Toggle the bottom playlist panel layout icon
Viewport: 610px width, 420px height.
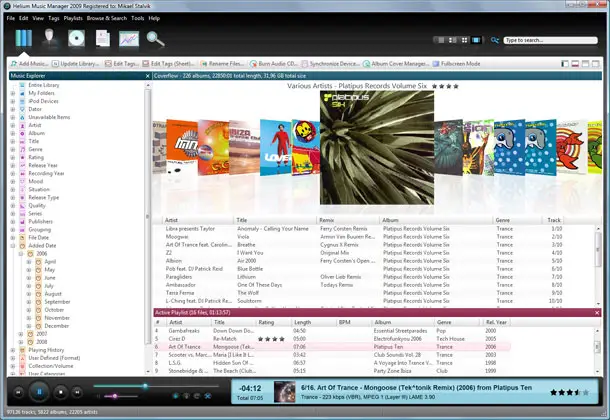tap(575, 64)
